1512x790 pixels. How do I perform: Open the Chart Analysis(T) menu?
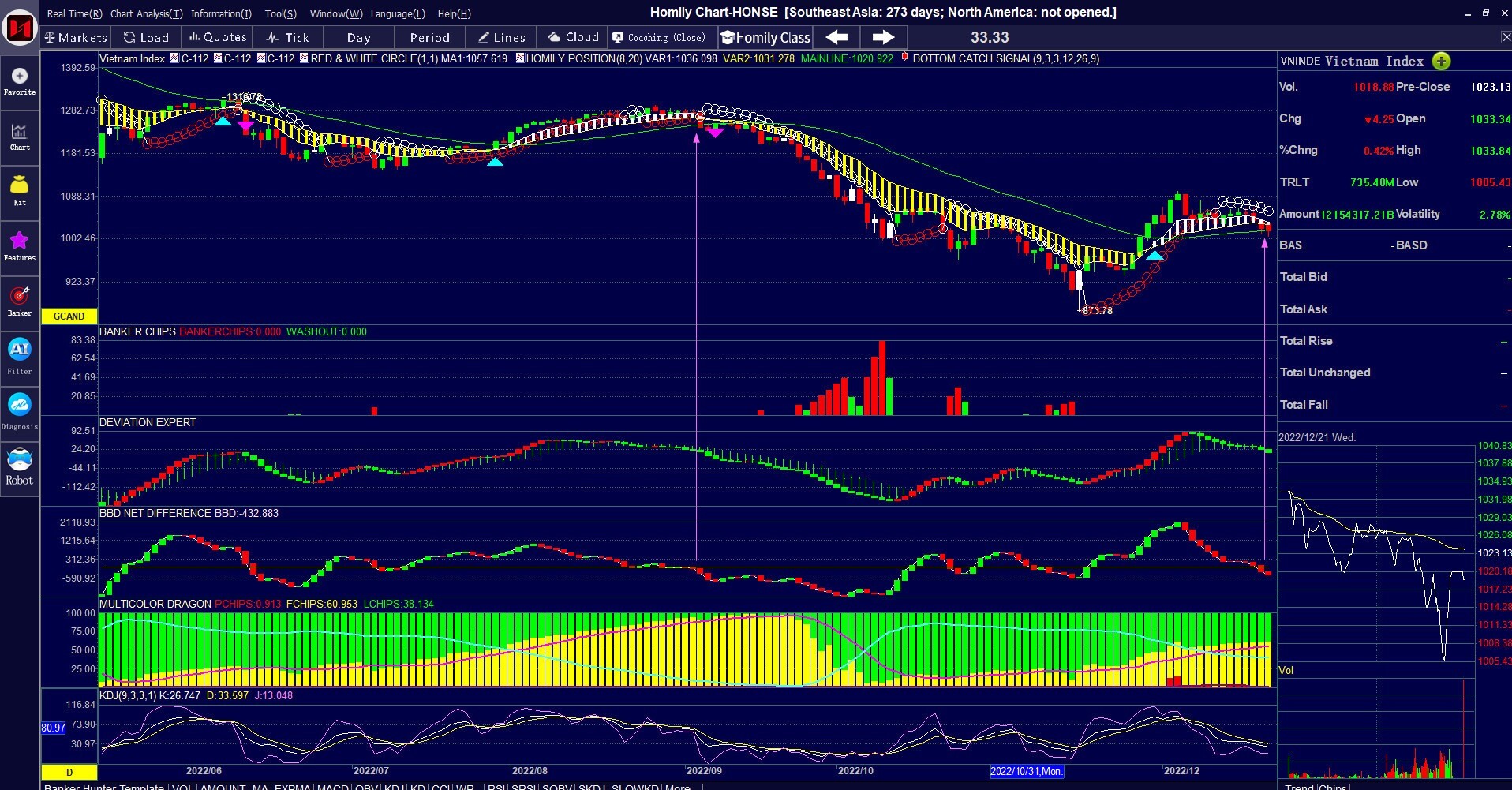(x=146, y=13)
